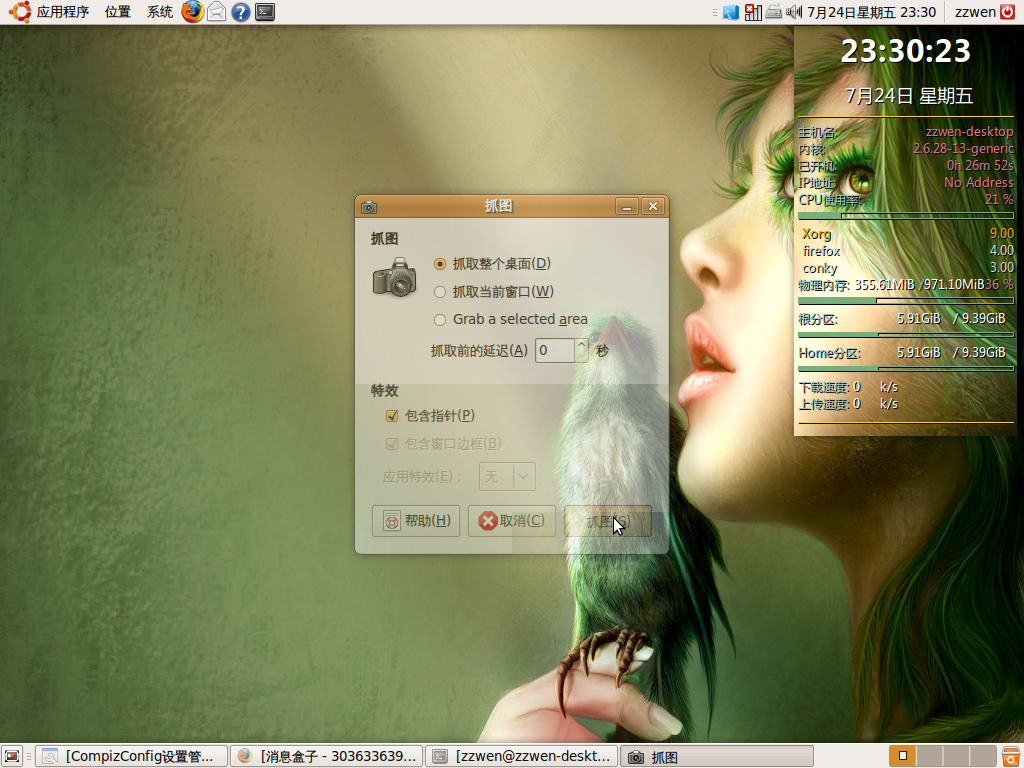Image resolution: width=1024 pixels, height=768 pixels.
Task: Click the large camera image in the dialog
Action: pos(394,277)
